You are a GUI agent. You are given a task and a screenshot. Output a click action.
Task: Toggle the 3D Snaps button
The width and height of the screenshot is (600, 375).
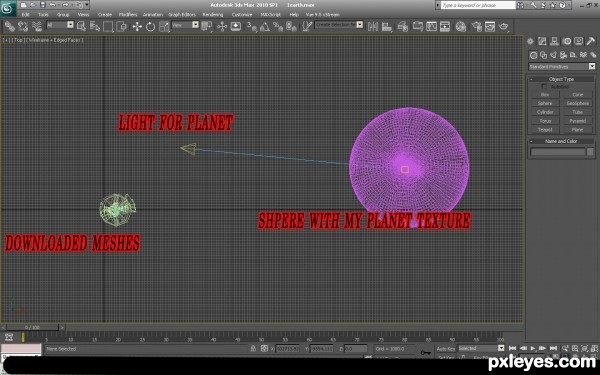click(x=251, y=26)
